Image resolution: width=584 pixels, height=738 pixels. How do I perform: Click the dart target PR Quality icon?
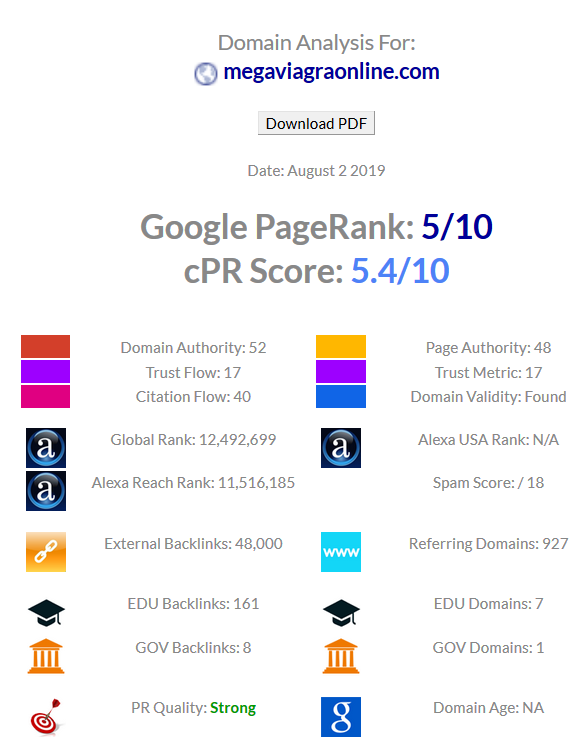46,716
